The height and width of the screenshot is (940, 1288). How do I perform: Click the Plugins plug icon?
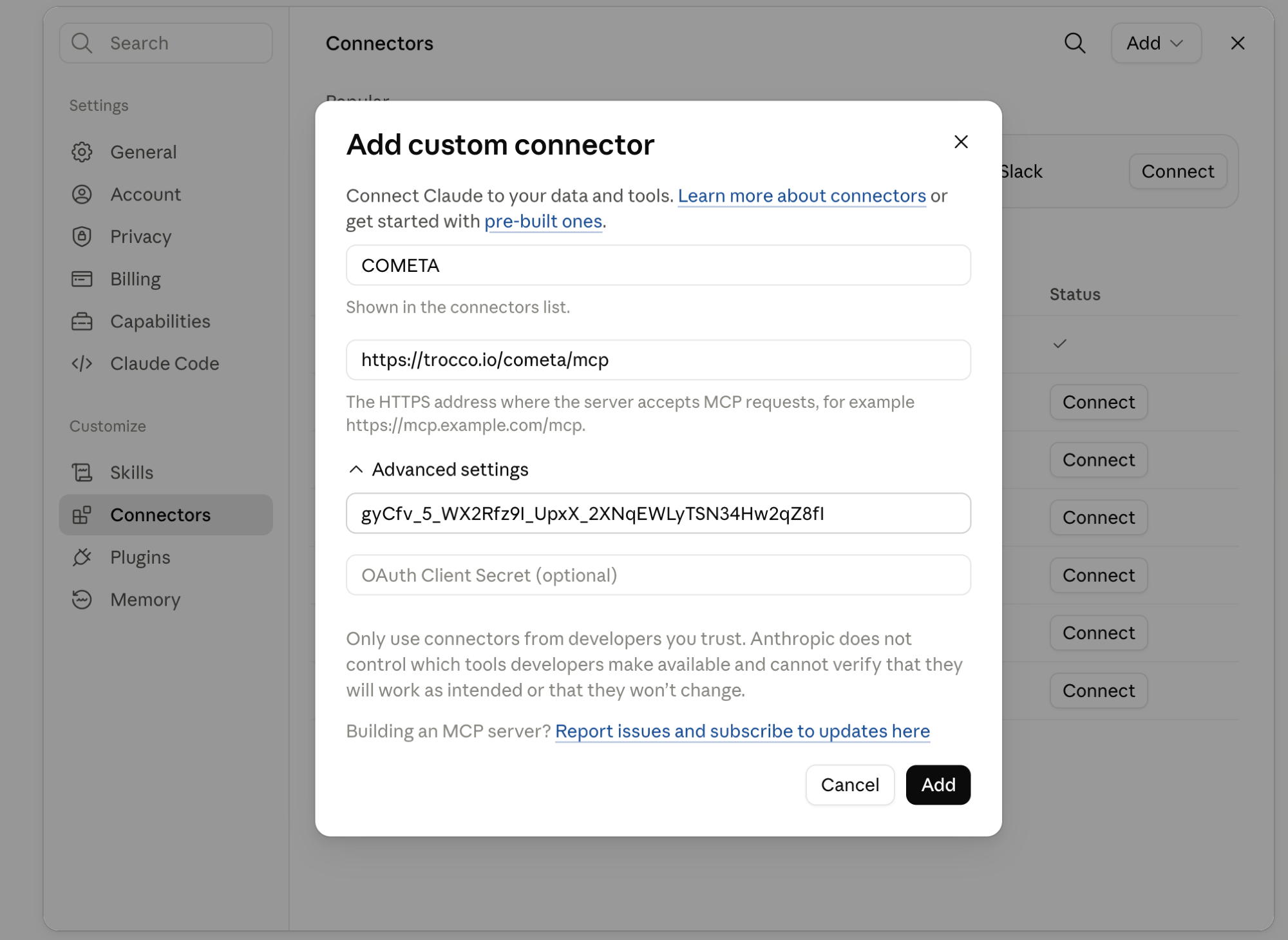pos(82,557)
